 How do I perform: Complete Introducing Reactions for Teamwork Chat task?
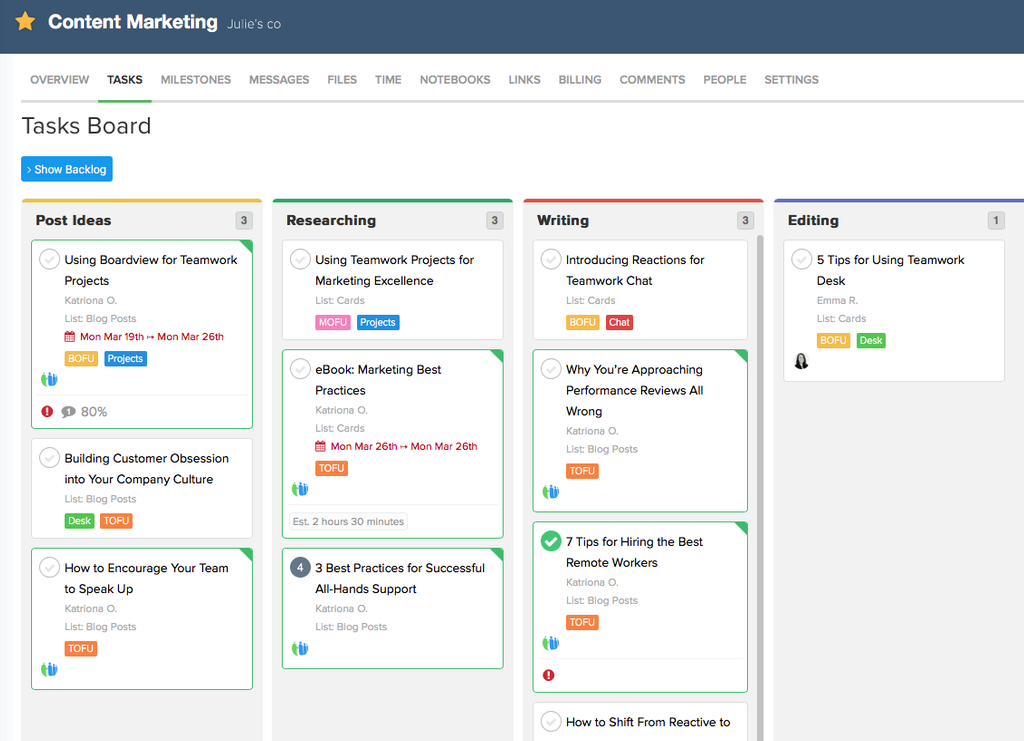[x=551, y=259]
